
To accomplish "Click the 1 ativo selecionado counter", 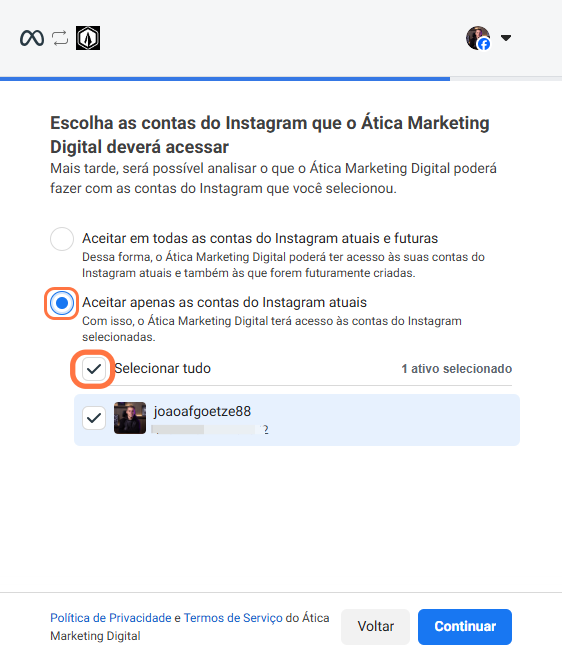I will (456, 369).
